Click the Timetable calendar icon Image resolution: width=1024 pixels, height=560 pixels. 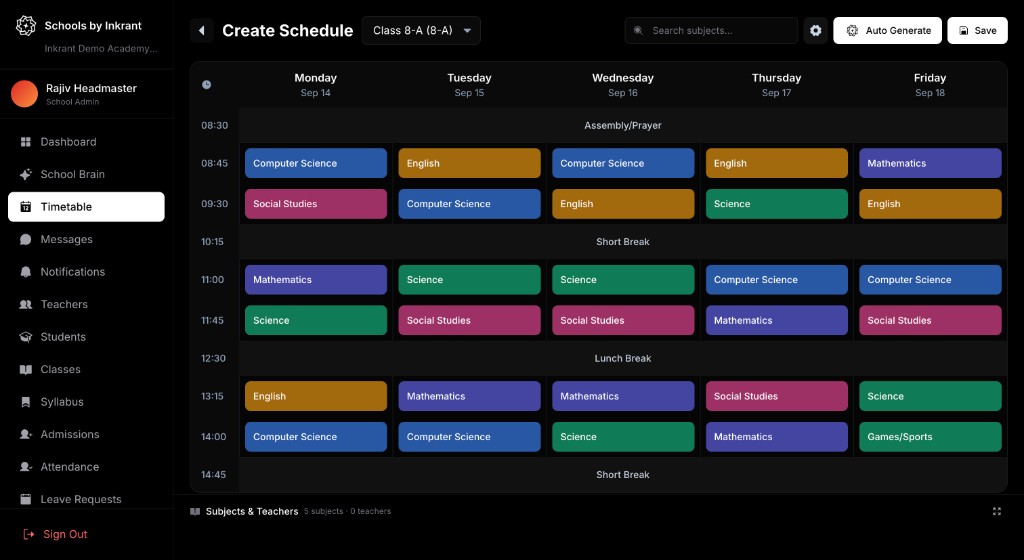pyautogui.click(x=25, y=207)
